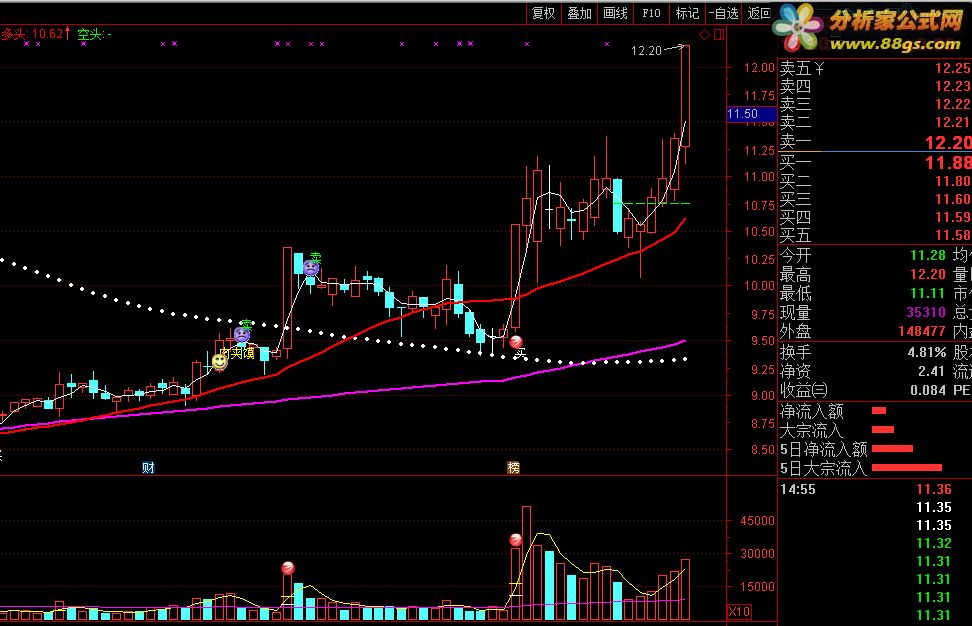Click the 14:55 trade time entry
The width and height of the screenshot is (972, 626).
click(x=798, y=489)
